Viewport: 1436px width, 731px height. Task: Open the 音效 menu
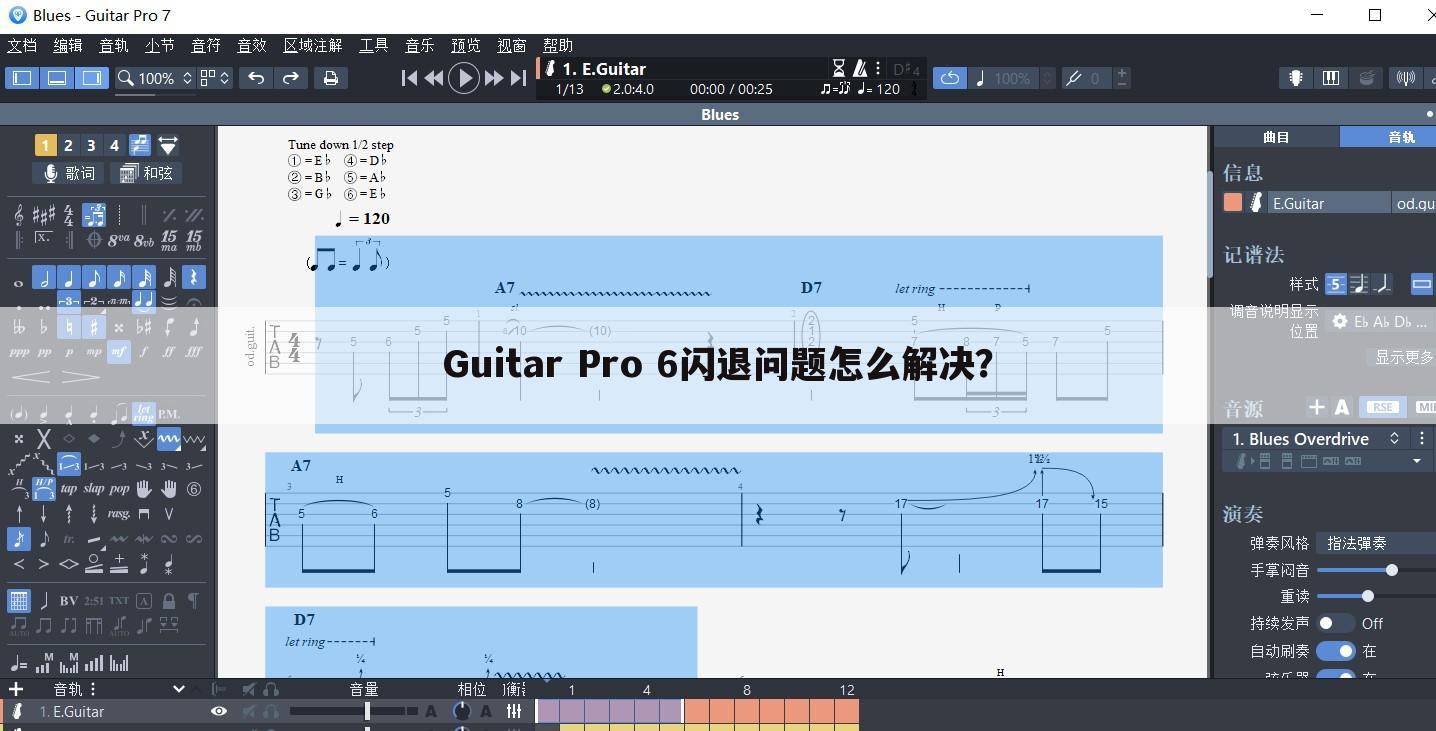(252, 46)
